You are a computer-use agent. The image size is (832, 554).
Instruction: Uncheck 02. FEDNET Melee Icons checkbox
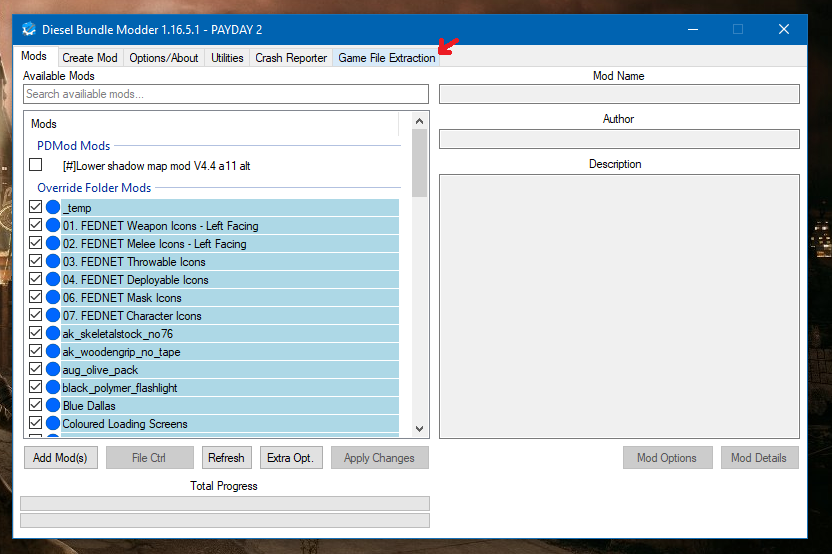(36, 243)
